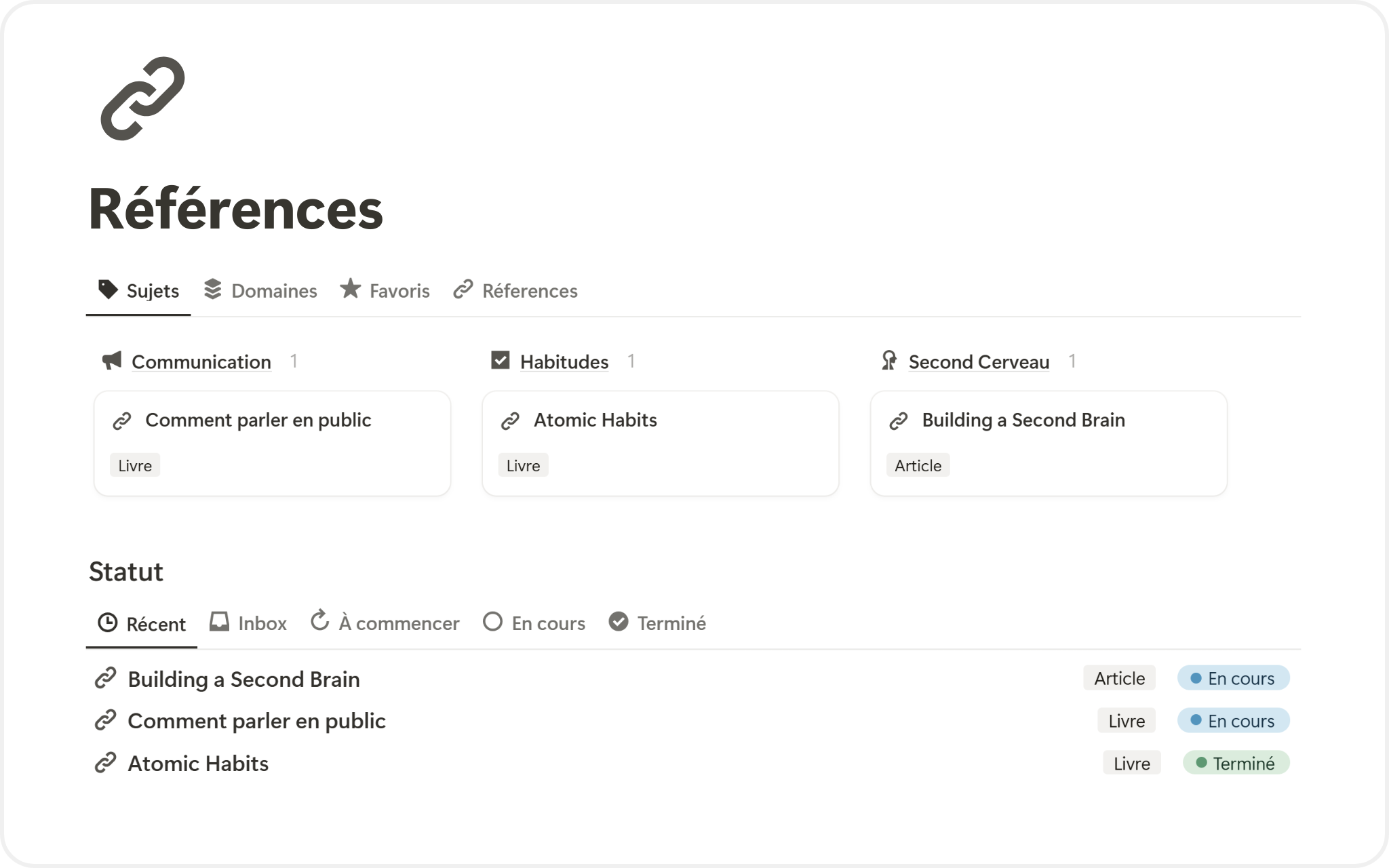1389x868 pixels.
Task: Switch to the Sujets tab
Action: 138,291
